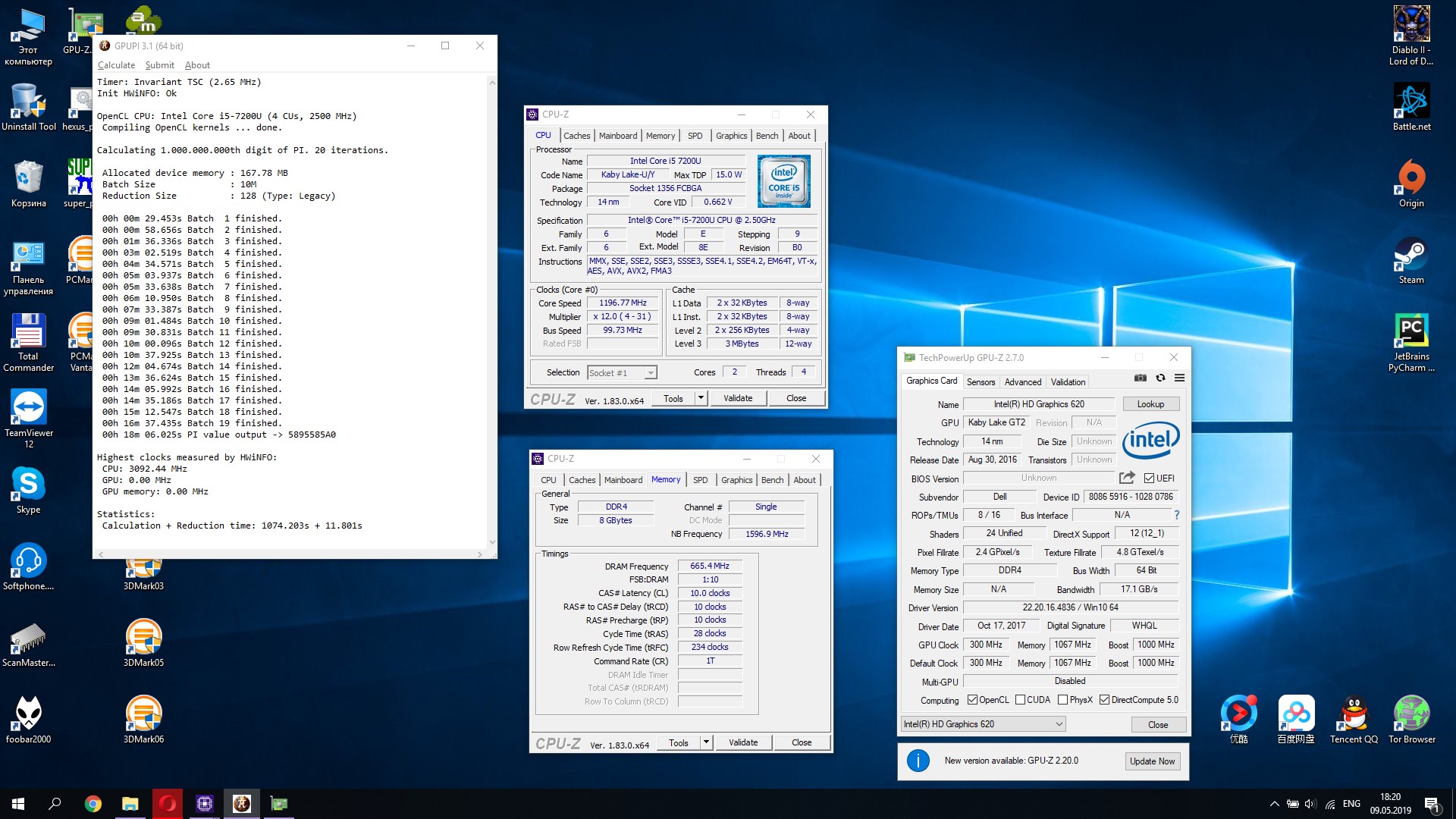The height and width of the screenshot is (819, 1456).
Task: Open the Total Commander desktop icon
Action: pyautogui.click(x=29, y=342)
